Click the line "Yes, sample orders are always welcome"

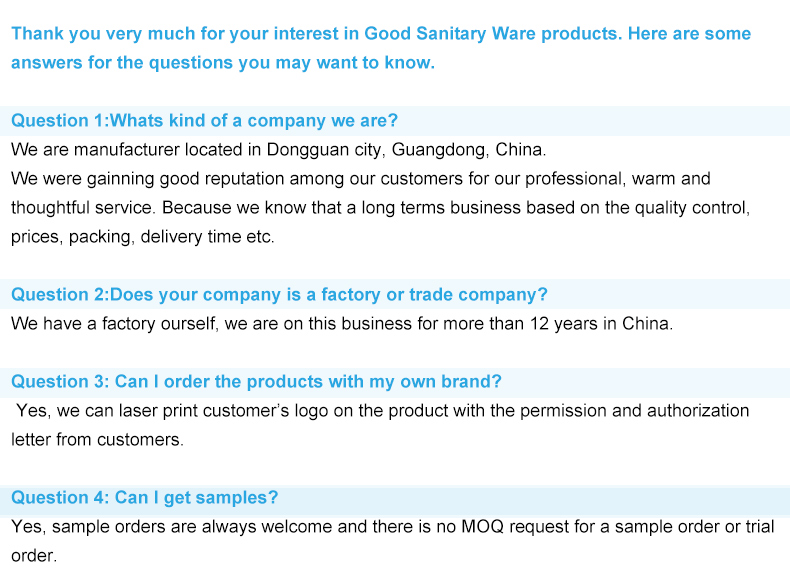392,527
